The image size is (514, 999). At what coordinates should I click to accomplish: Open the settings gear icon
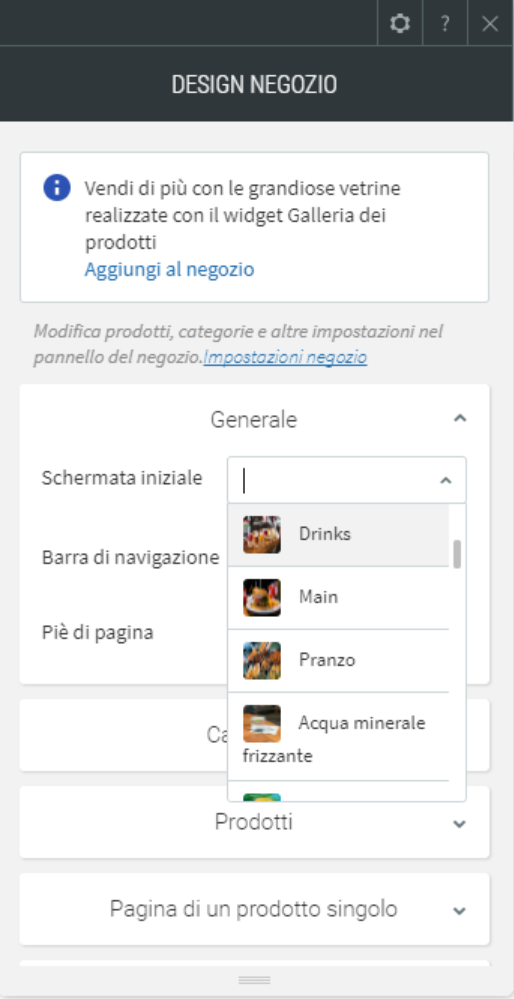tap(400, 24)
